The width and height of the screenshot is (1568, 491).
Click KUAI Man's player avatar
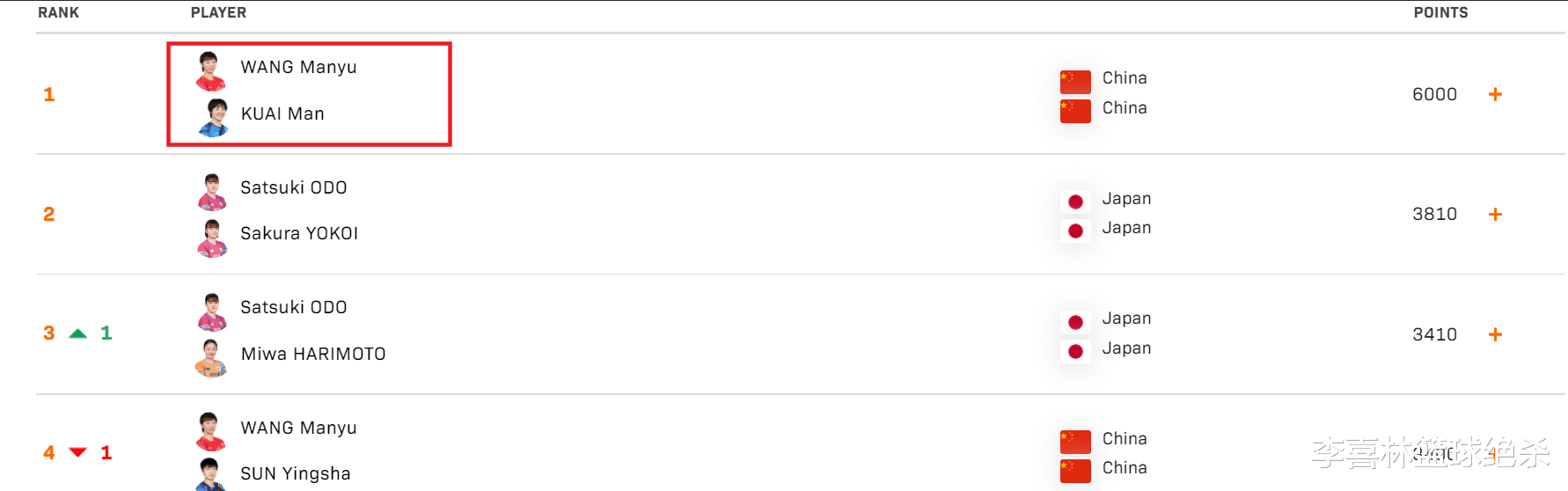coord(212,117)
